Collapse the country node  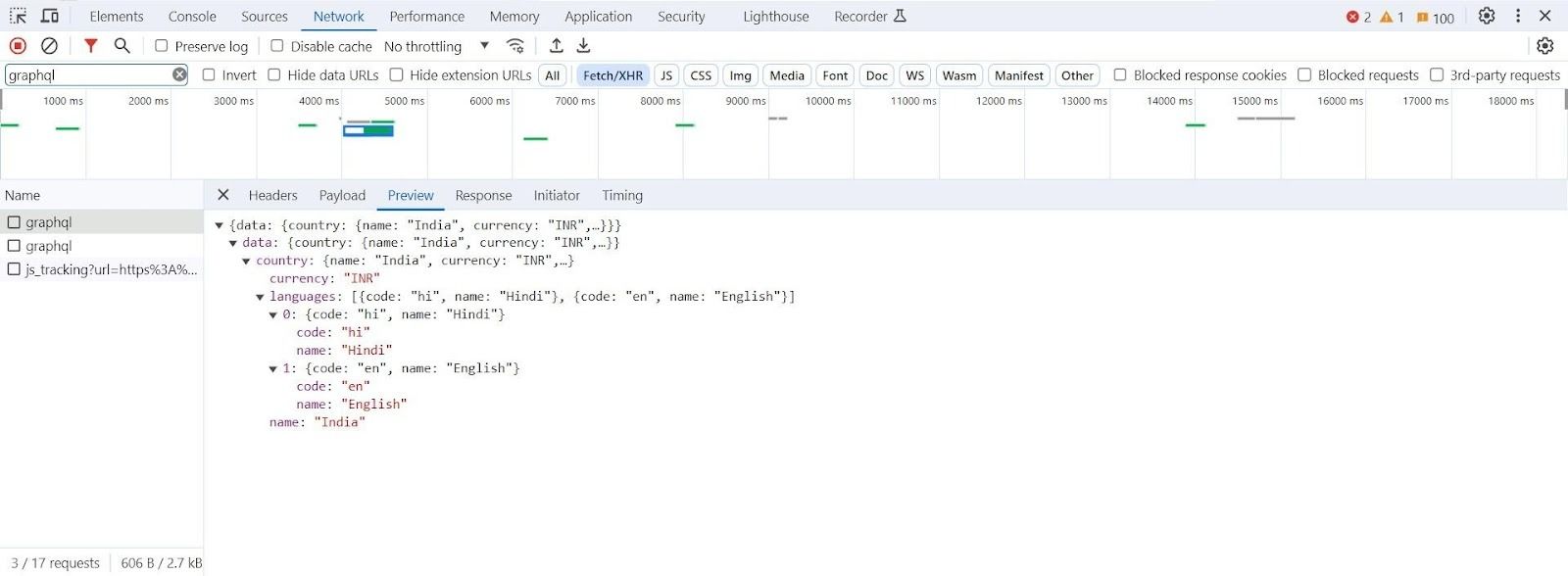247,261
